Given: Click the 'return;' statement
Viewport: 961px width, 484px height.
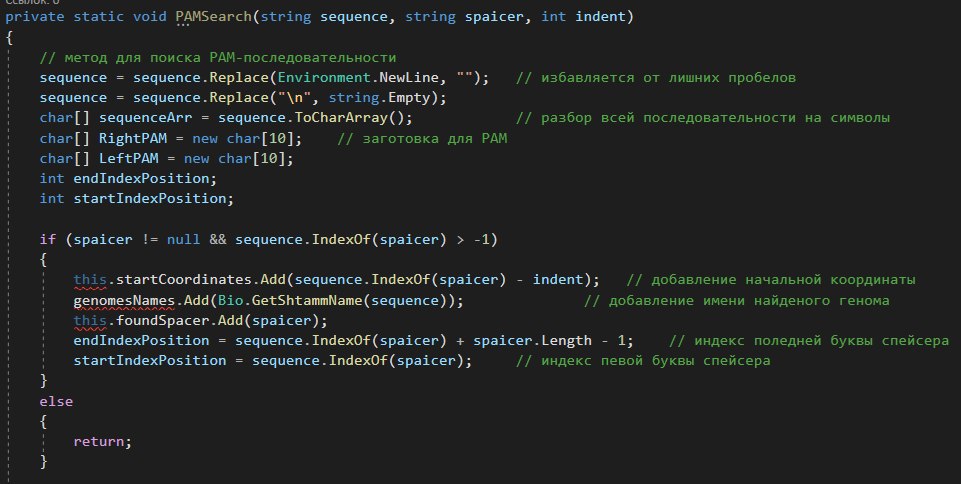Looking at the screenshot, I should 103,442.
